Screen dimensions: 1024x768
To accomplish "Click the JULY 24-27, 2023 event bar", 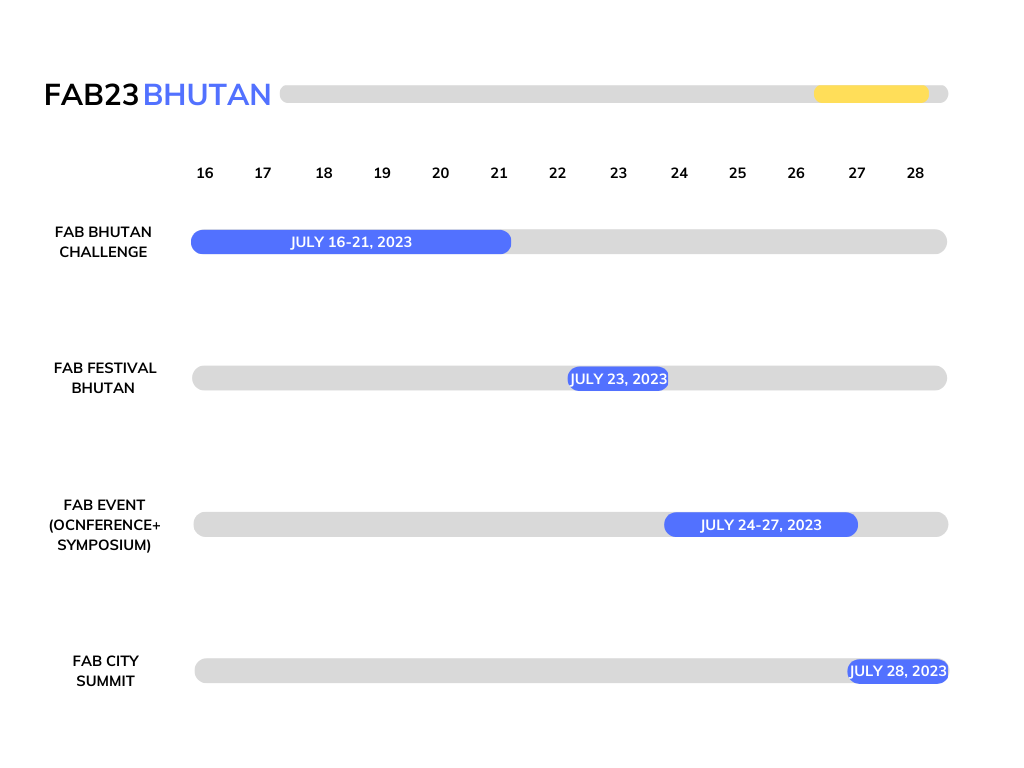I will [x=761, y=524].
